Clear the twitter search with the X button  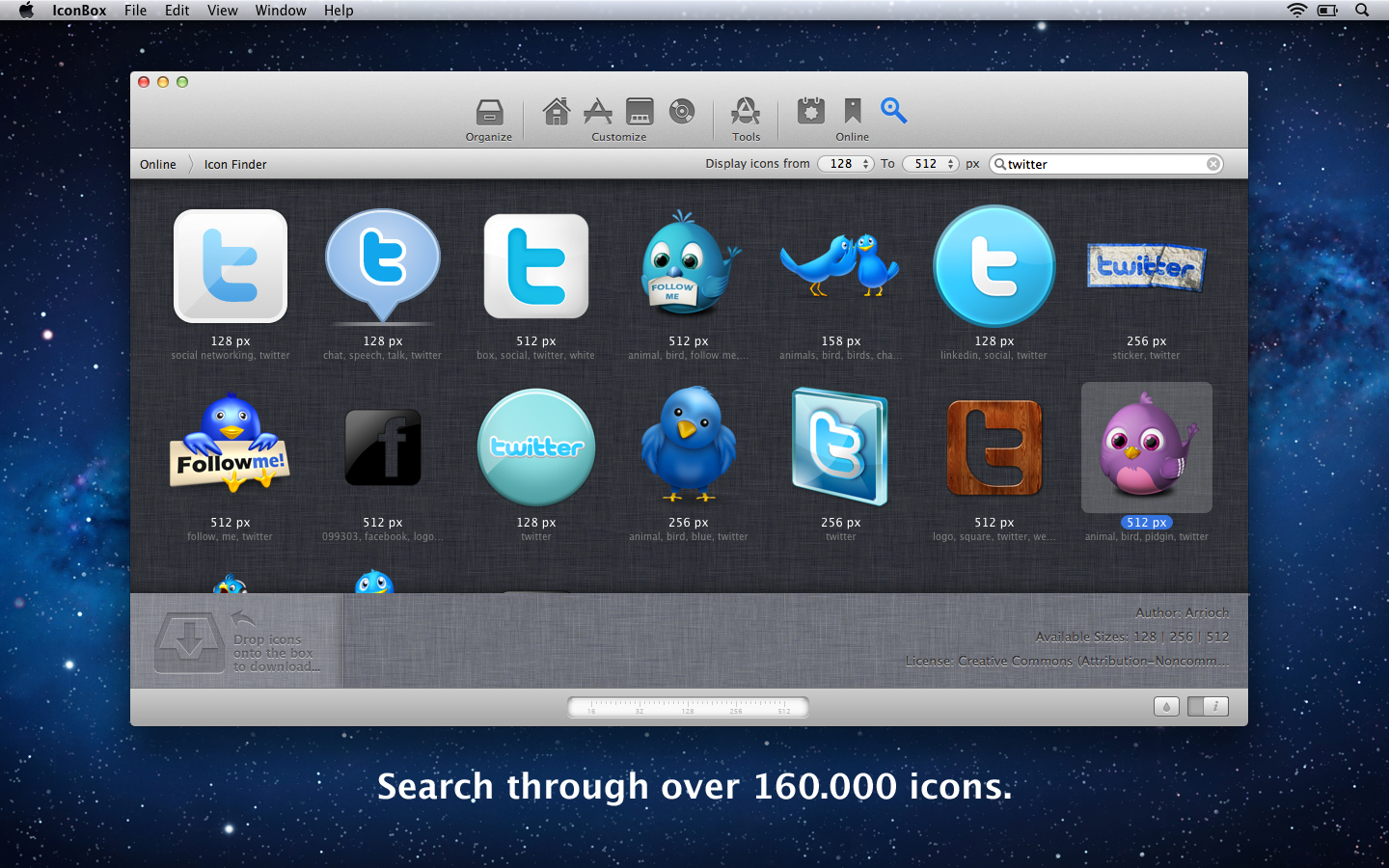pyautogui.click(x=1212, y=164)
